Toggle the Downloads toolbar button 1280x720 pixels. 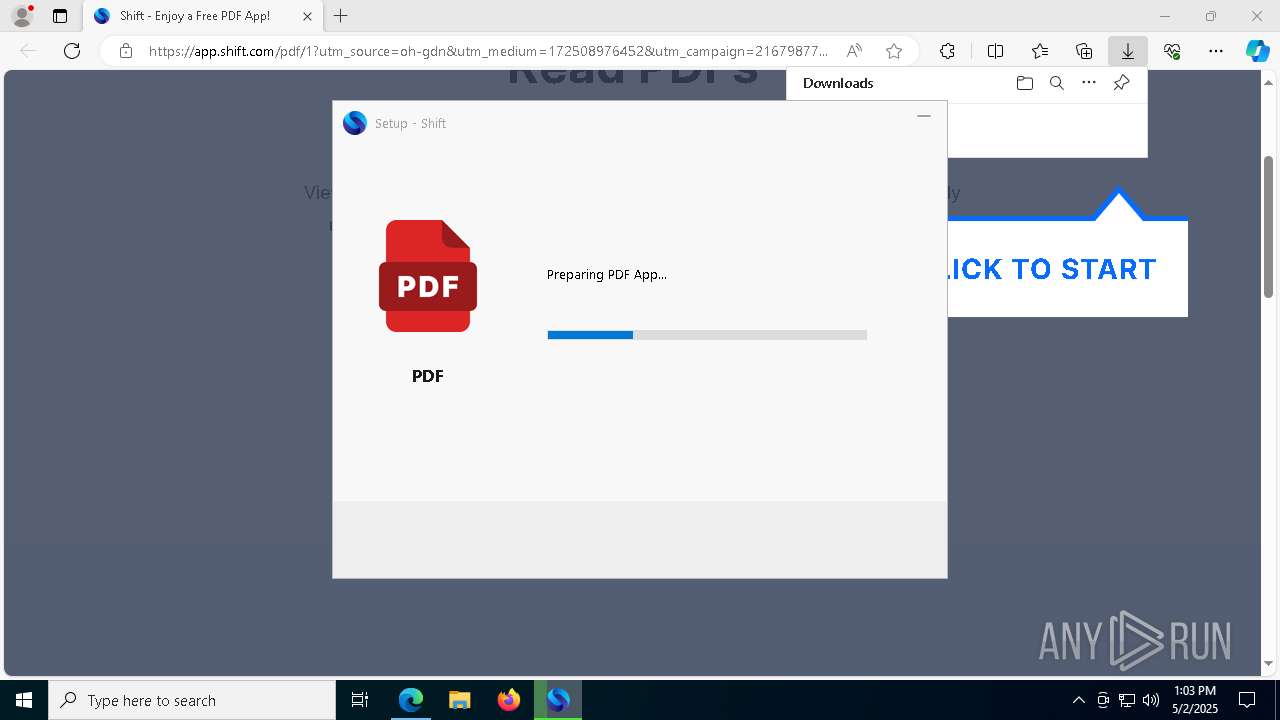(x=1128, y=51)
